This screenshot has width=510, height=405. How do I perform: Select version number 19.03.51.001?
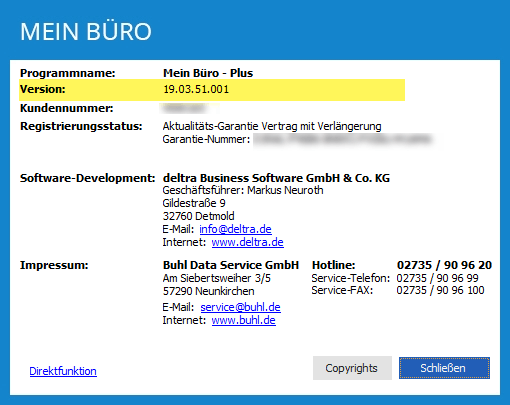pyautogui.click(x=196, y=89)
